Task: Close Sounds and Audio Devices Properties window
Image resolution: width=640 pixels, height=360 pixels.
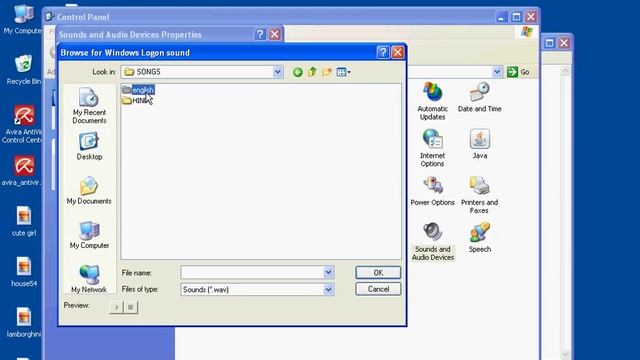Action: pos(275,34)
